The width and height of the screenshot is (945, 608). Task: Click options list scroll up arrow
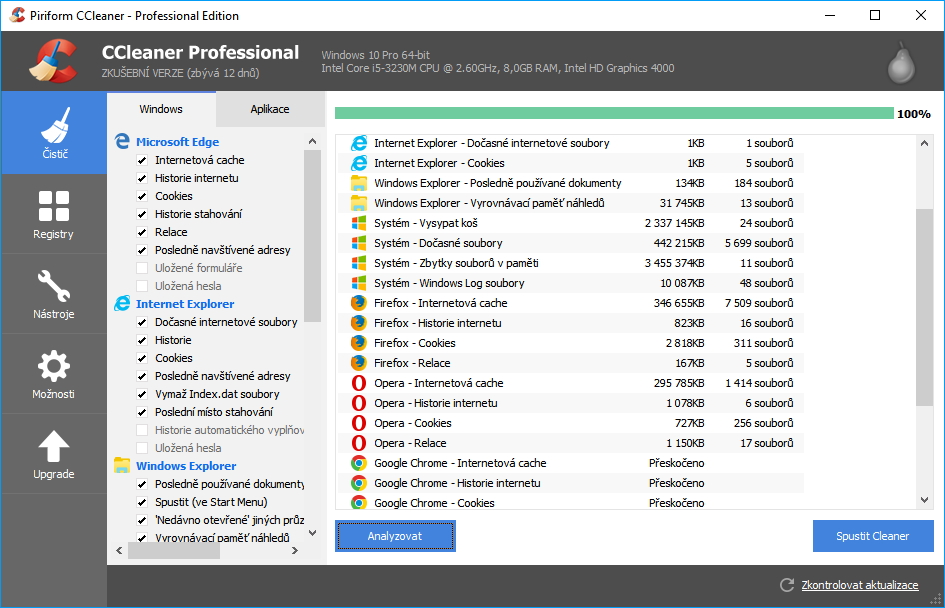pyautogui.click(x=312, y=142)
